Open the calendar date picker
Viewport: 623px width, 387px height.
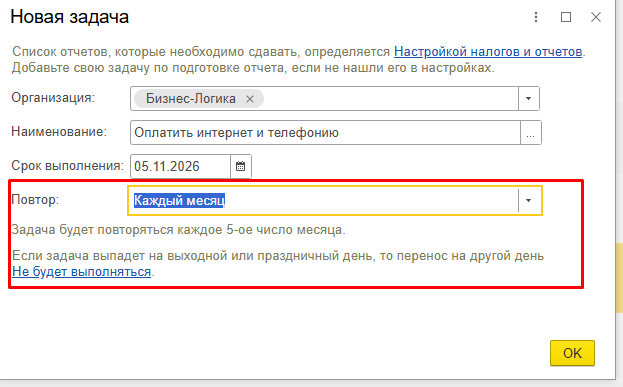click(240, 166)
